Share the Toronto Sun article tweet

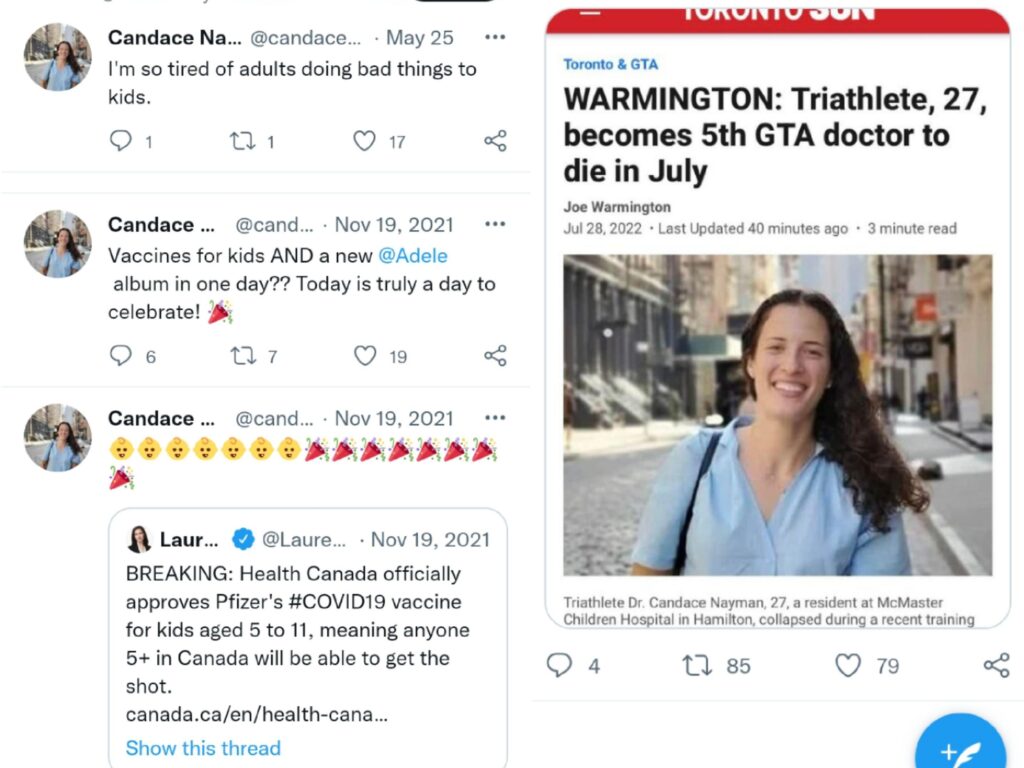tap(997, 665)
